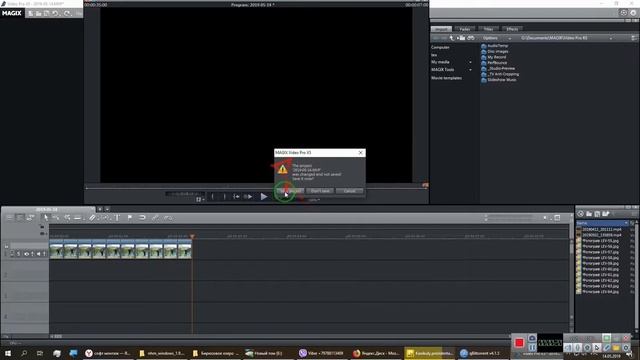The height and width of the screenshot is (360, 640).
Task: Click the Redo icon in the top toolbar
Action: click(x=67, y=13)
